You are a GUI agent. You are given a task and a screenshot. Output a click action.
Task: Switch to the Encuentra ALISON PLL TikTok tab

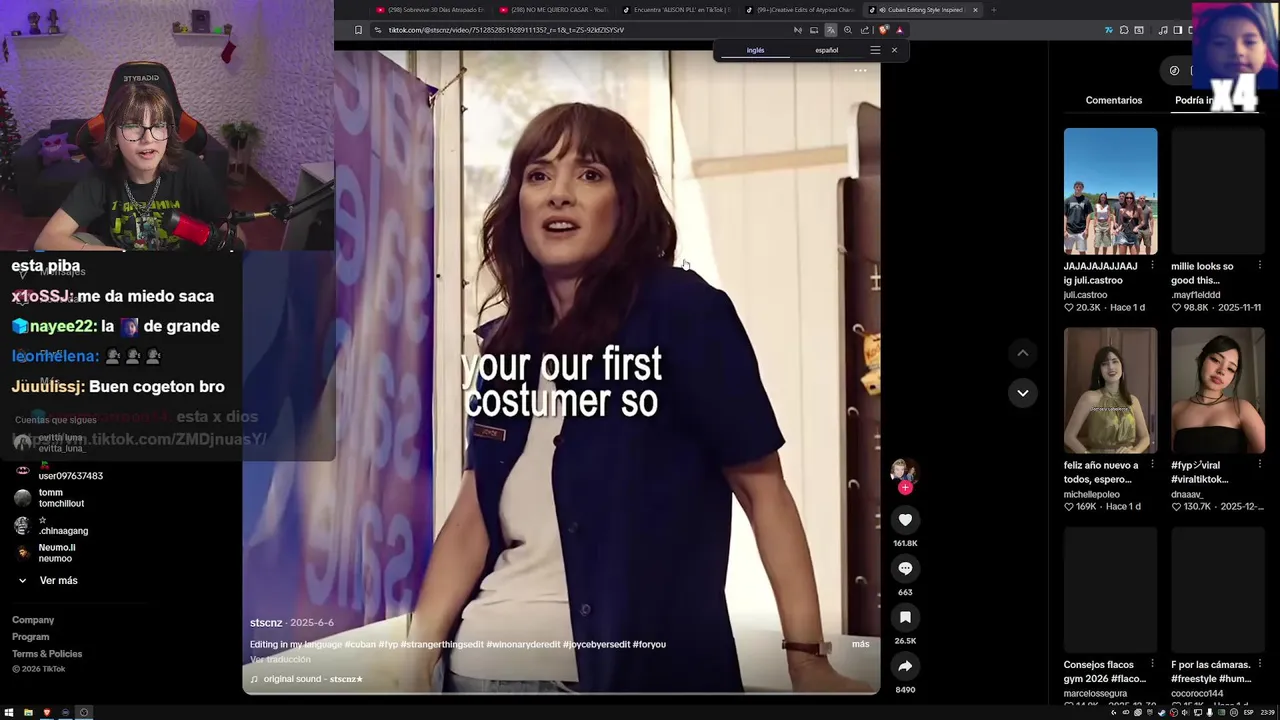click(677, 10)
